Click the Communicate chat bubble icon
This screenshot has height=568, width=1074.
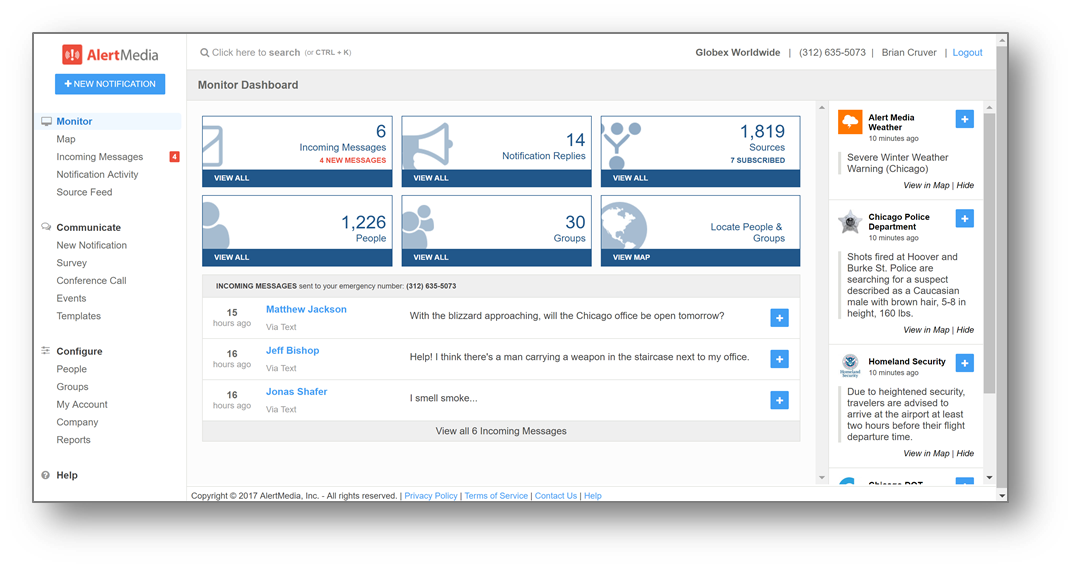tap(46, 227)
